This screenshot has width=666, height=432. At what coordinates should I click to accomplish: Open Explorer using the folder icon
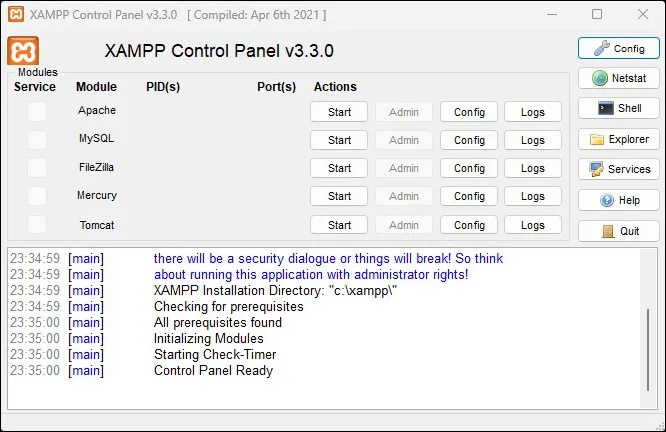point(598,139)
